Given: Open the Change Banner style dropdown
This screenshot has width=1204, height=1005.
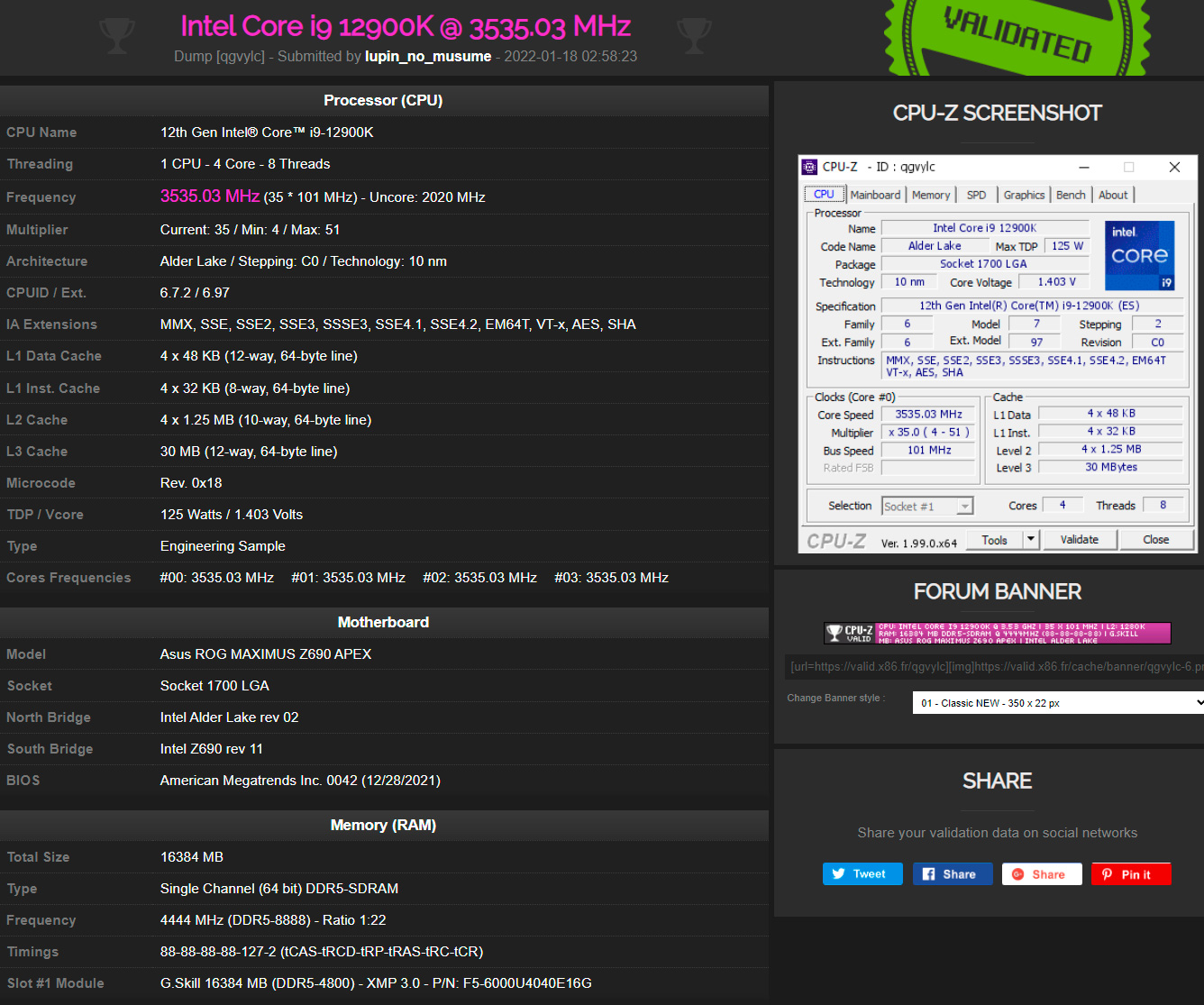Looking at the screenshot, I should 1058,703.
